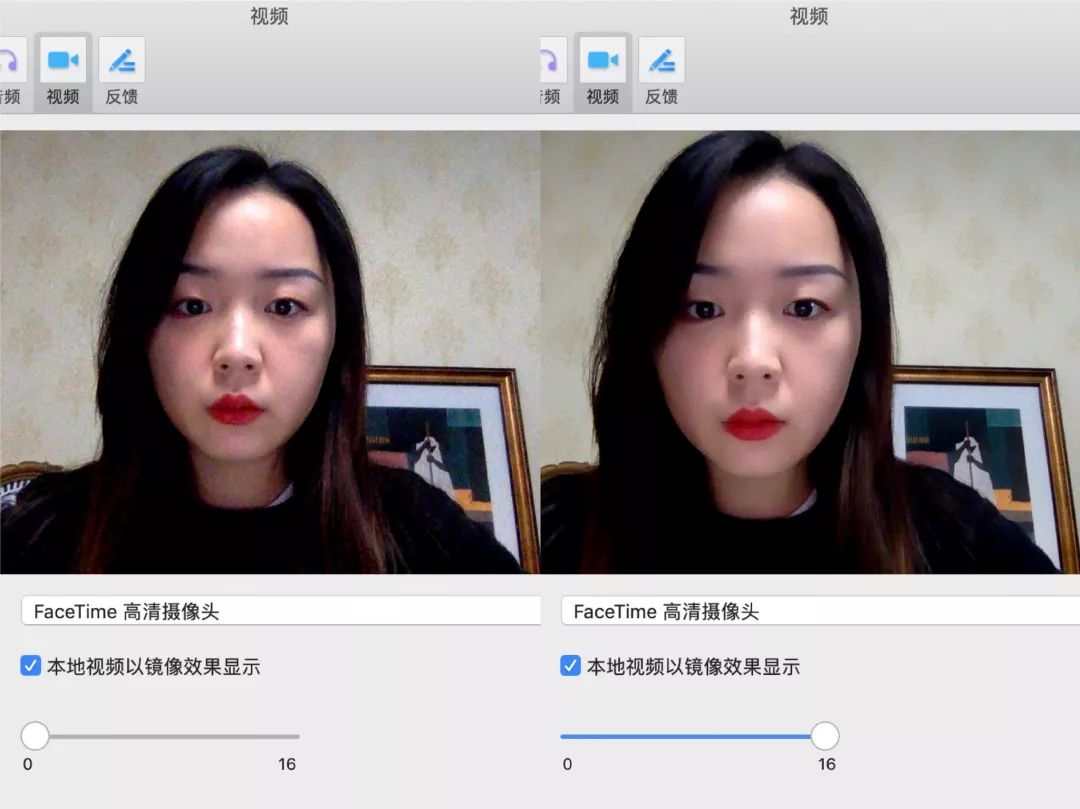Click right window mirror effect label text
Screen dimensions: 1080x809
click(x=694, y=666)
